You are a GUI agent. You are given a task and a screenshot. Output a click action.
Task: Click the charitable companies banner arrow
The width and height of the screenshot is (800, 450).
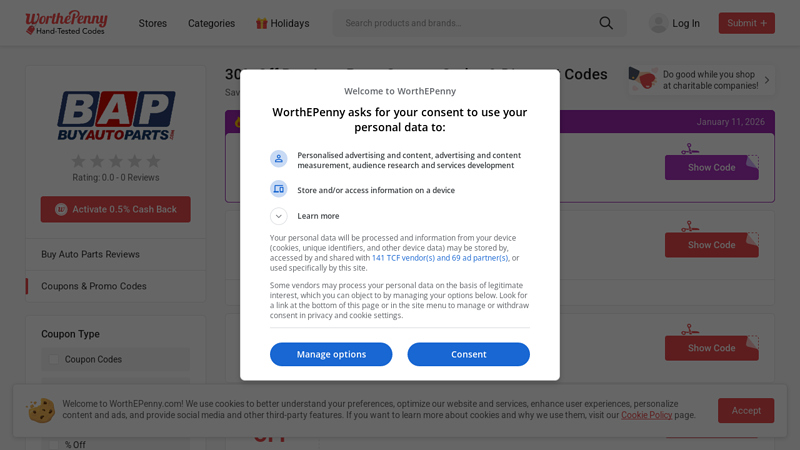coord(767,80)
